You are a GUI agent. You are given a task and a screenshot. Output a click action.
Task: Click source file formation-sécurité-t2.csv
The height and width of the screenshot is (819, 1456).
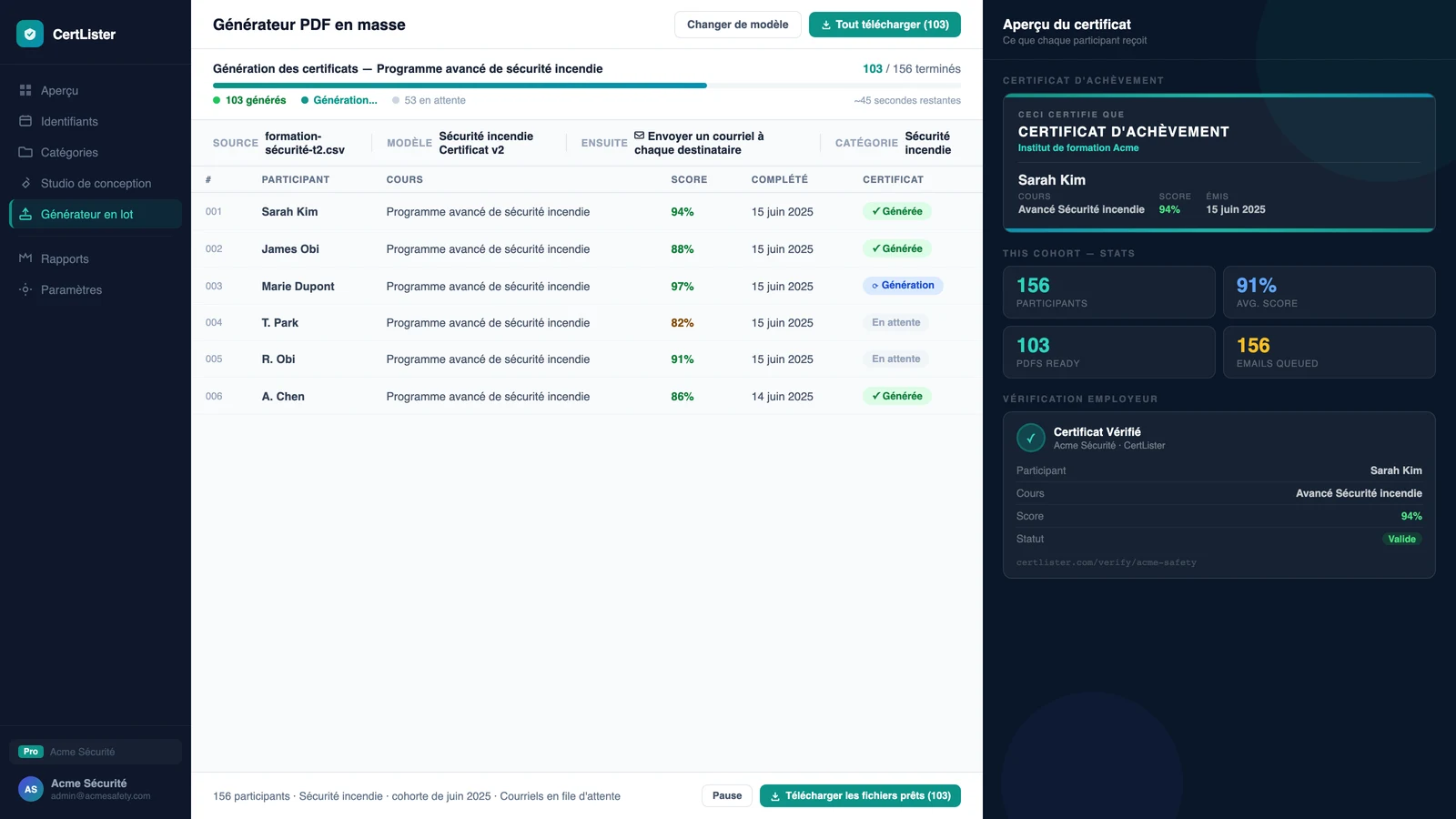click(305, 143)
